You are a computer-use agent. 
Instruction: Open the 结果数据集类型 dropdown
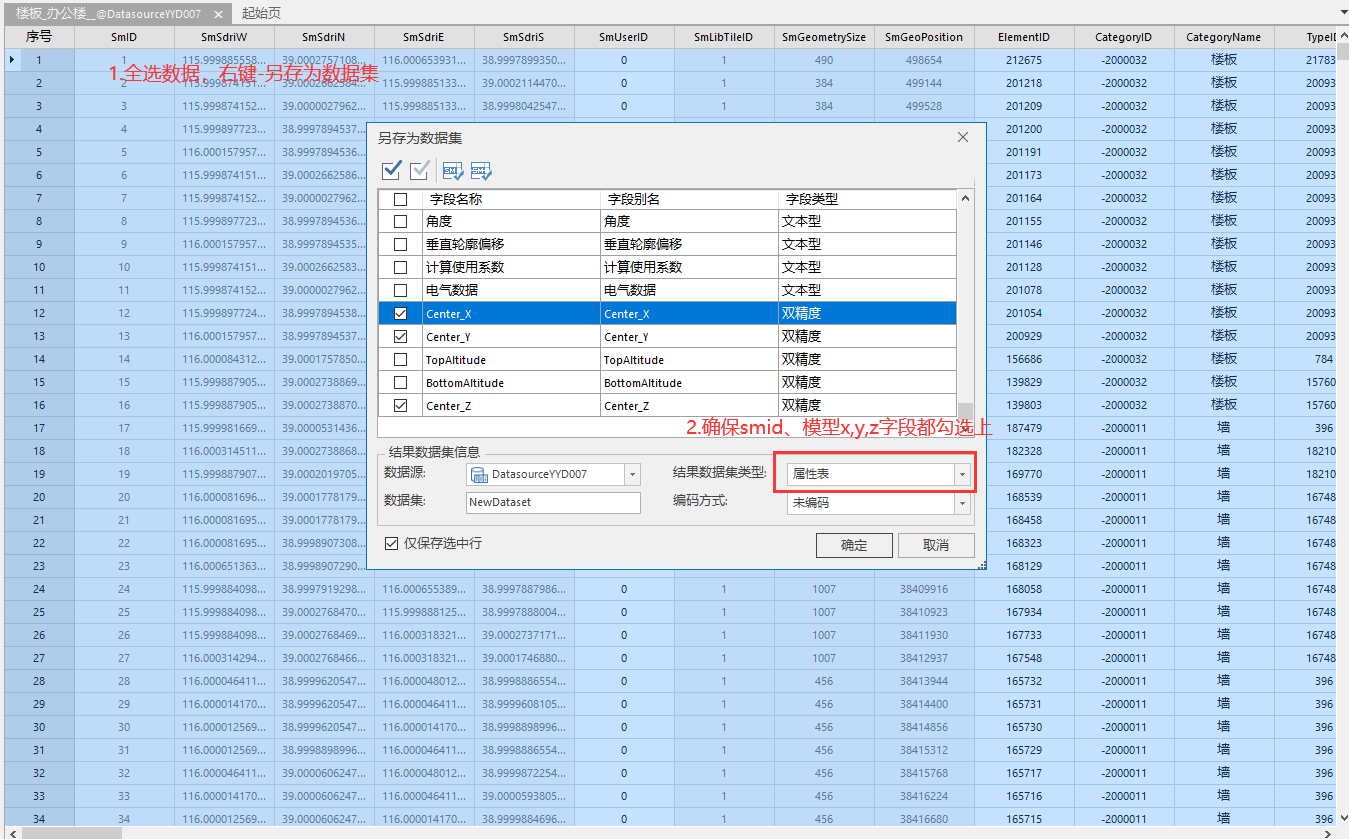coord(963,474)
